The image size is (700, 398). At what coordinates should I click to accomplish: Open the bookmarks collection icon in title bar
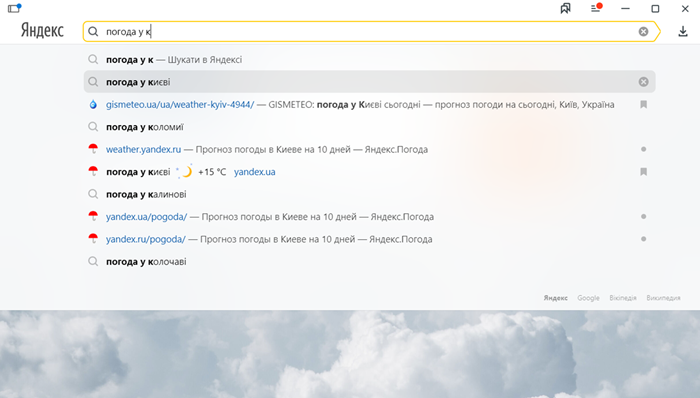click(x=565, y=8)
